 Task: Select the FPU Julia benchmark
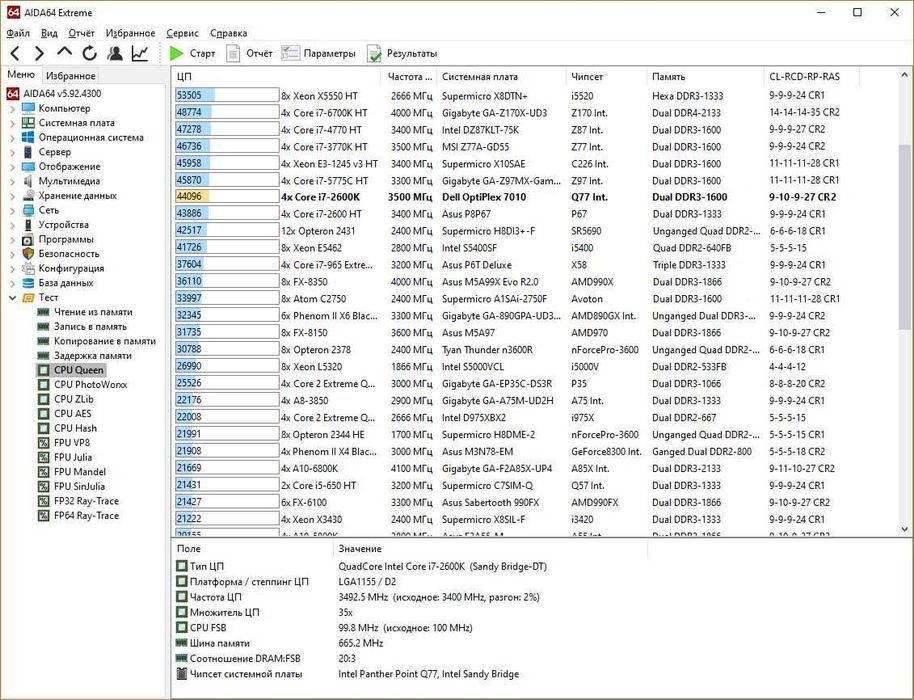(73, 457)
